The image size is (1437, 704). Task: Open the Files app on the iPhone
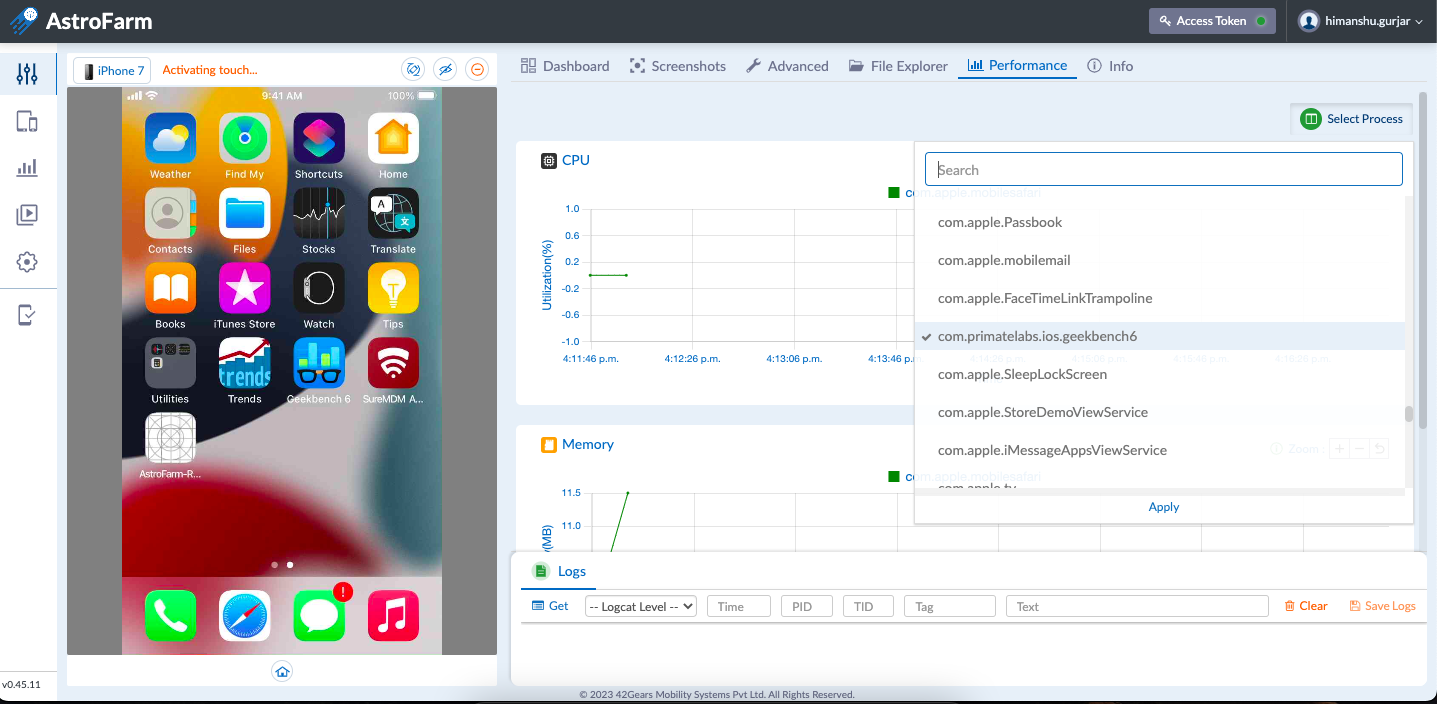244,213
